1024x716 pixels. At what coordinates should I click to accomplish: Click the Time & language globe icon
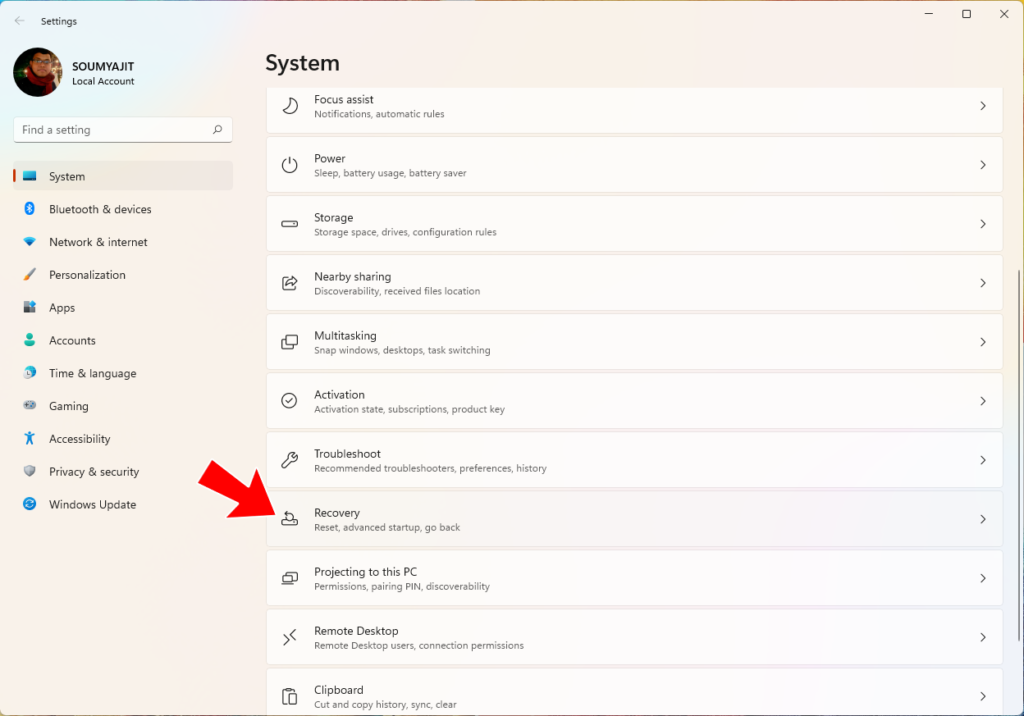coord(29,372)
